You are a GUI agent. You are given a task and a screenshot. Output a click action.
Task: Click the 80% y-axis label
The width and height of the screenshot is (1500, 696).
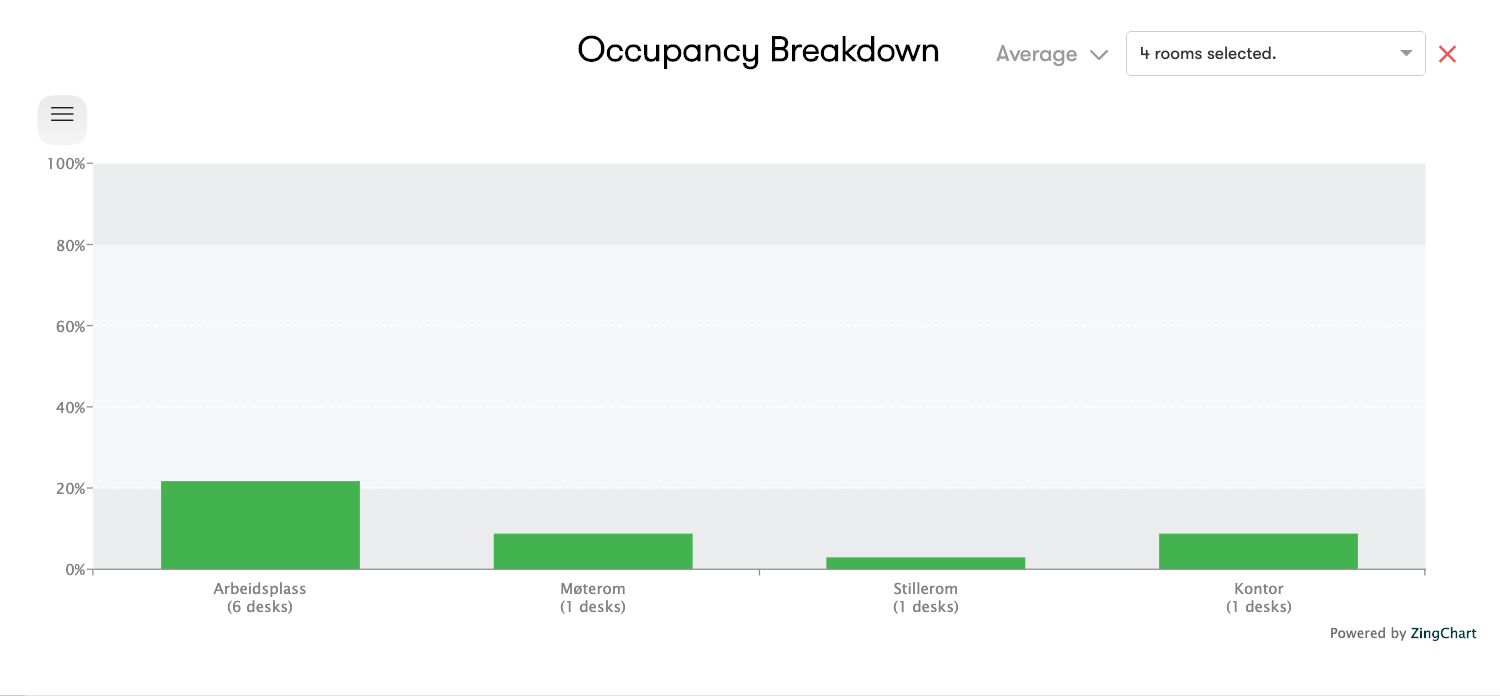pos(70,245)
